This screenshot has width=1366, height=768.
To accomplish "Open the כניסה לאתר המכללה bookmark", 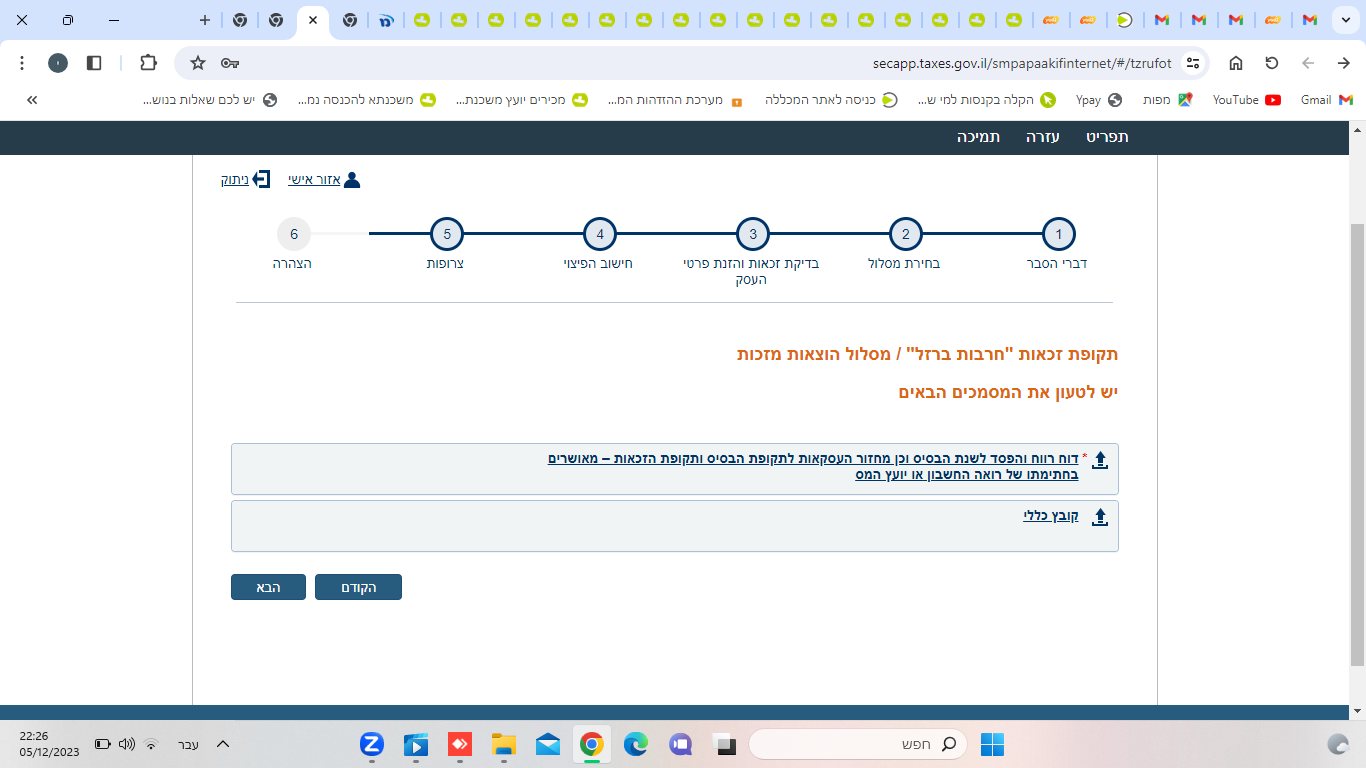I will [831, 100].
